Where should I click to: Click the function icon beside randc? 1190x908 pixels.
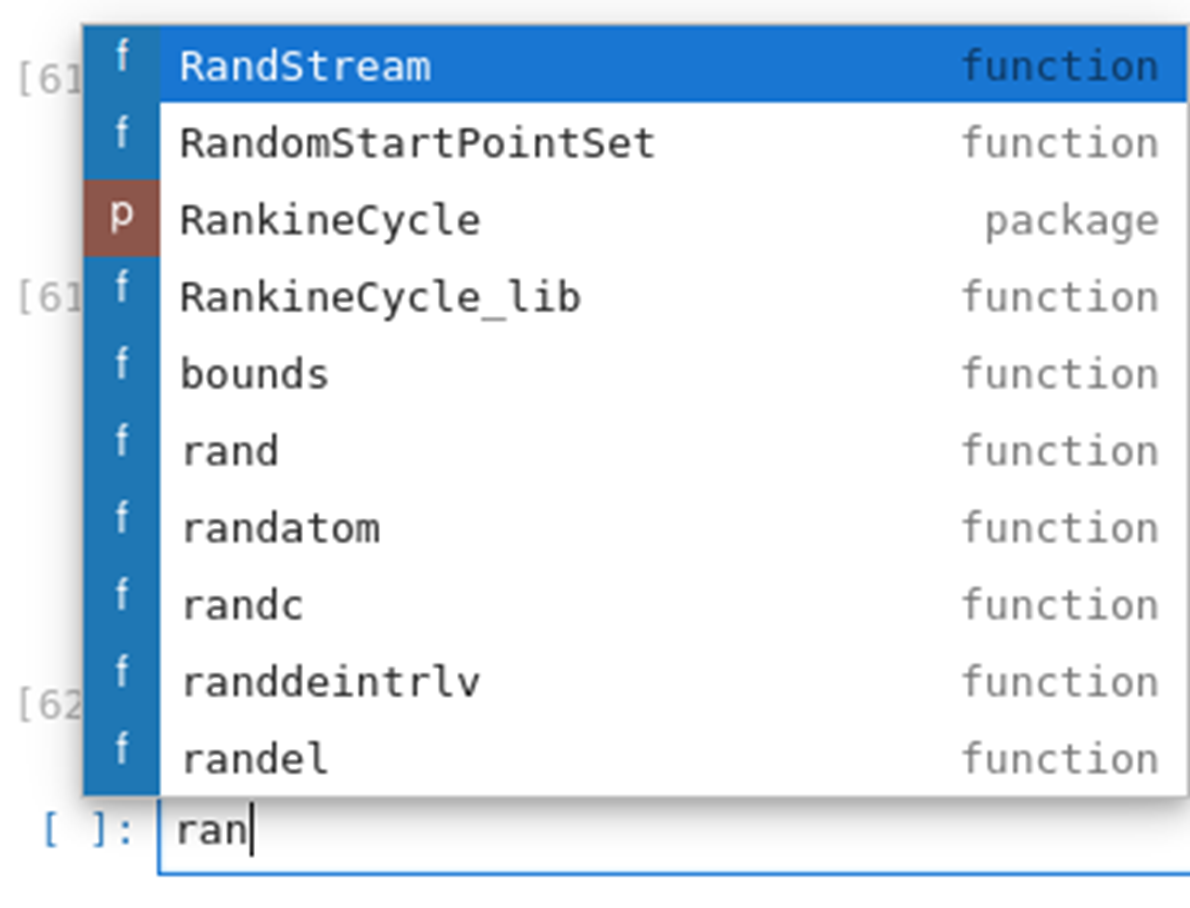click(121, 604)
